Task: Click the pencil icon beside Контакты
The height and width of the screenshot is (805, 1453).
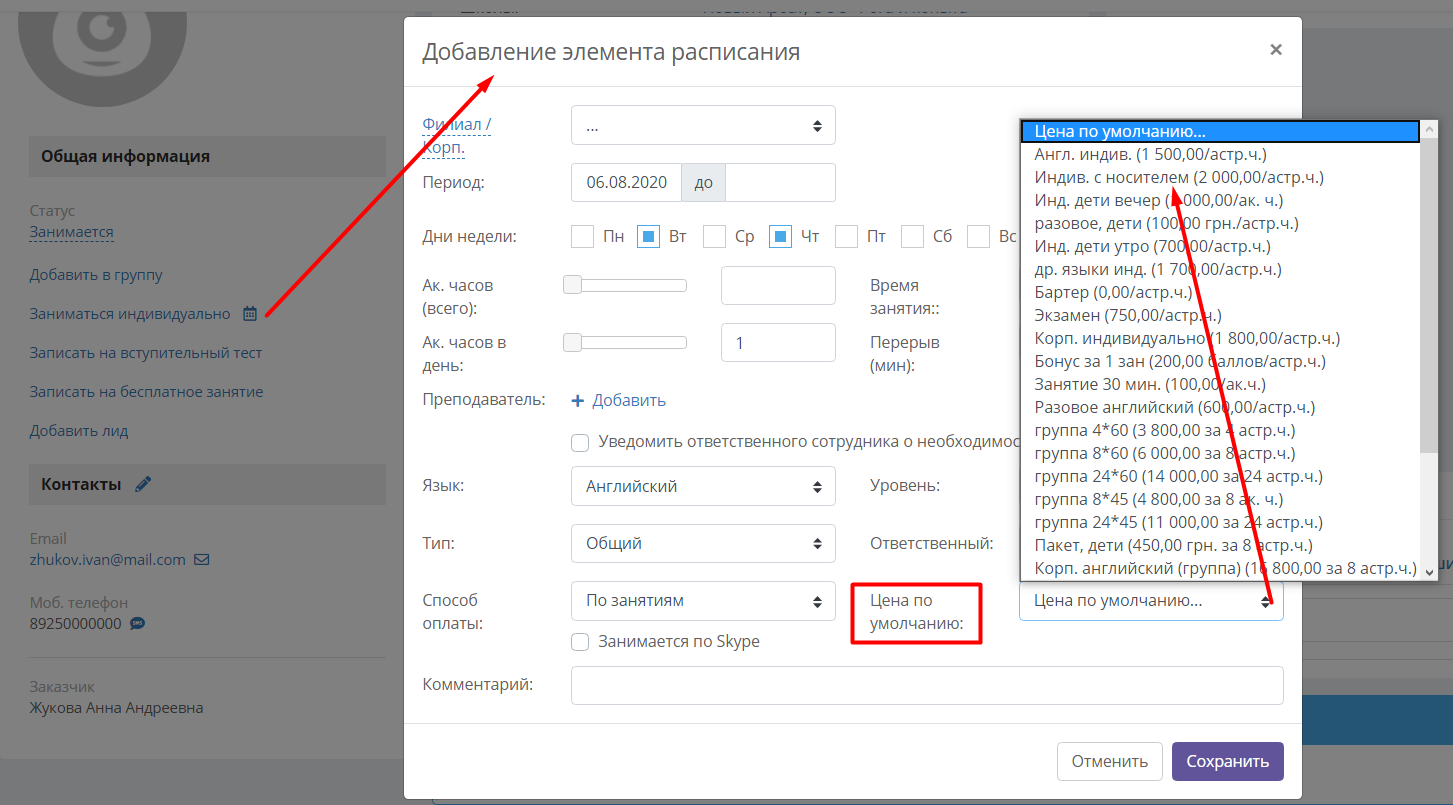Action: pos(143,484)
